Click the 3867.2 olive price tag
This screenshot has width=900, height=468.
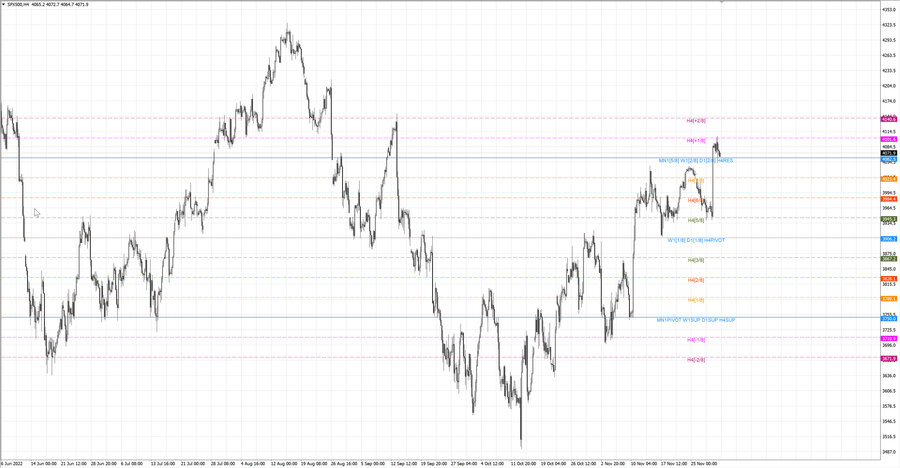(x=889, y=259)
